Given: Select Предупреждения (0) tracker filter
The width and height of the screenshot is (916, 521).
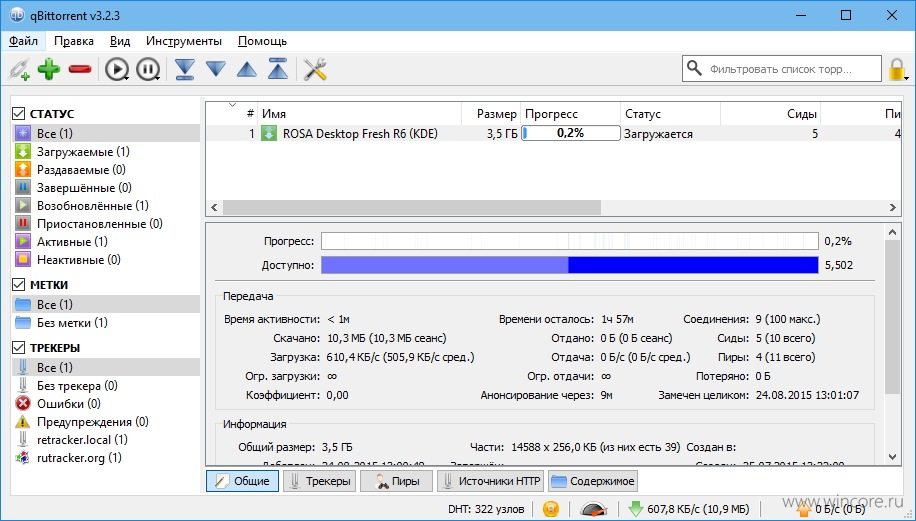Looking at the screenshot, I should tap(106, 422).
